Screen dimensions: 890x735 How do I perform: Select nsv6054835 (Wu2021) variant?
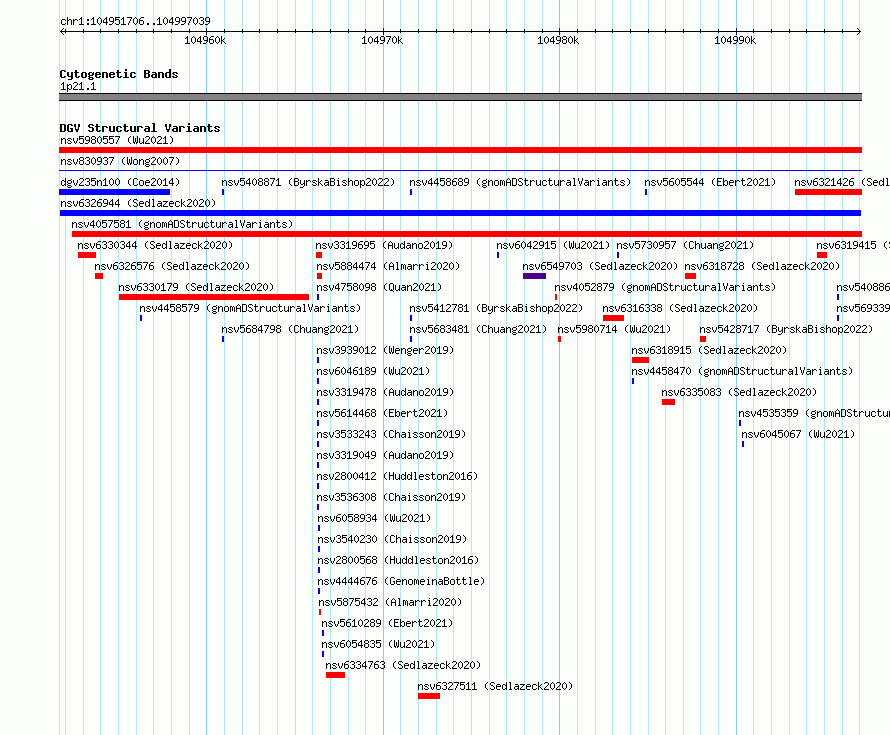coord(378,644)
